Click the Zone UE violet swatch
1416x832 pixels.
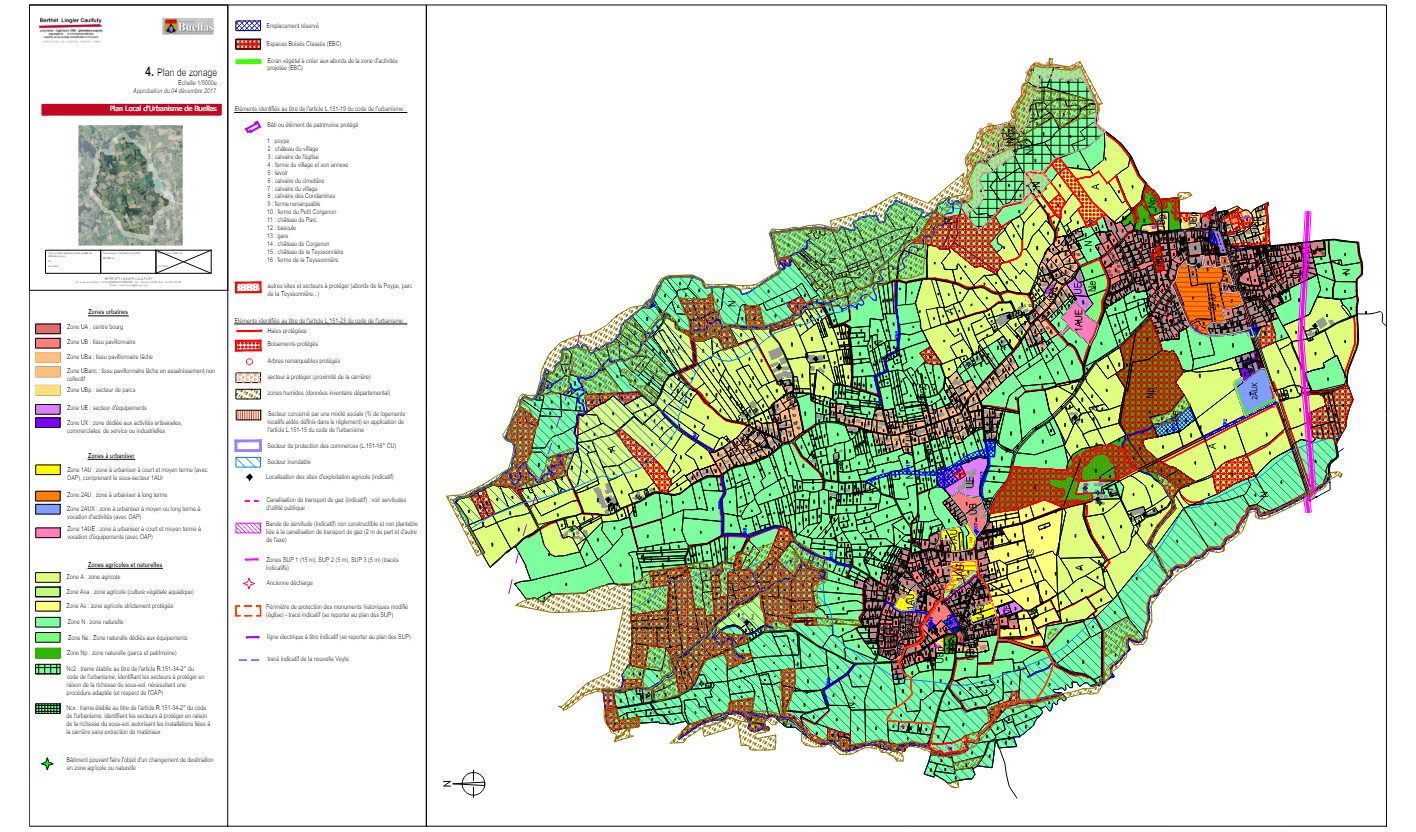coord(48,408)
